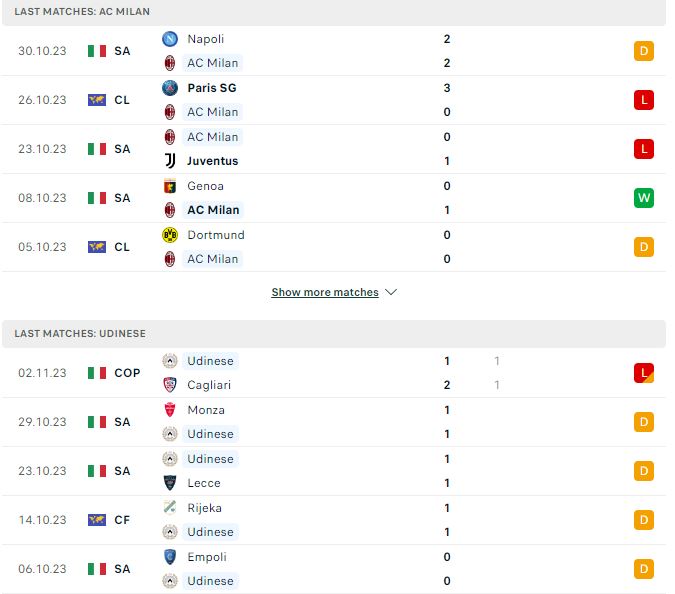The width and height of the screenshot is (675, 594).
Task: Click the CL competition flag on 26.10.23
Action: click(97, 100)
